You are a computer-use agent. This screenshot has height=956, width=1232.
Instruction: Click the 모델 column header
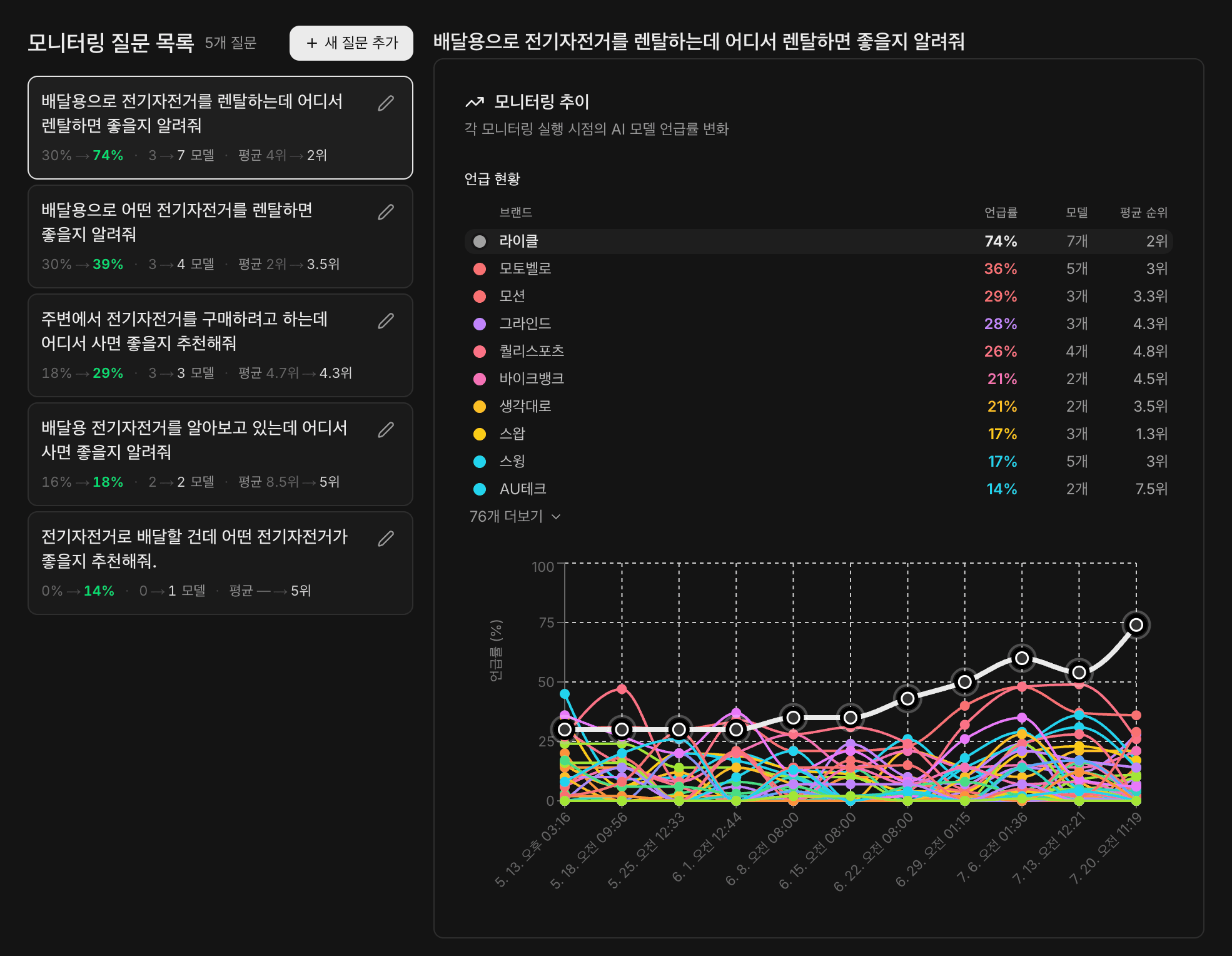(x=1077, y=213)
